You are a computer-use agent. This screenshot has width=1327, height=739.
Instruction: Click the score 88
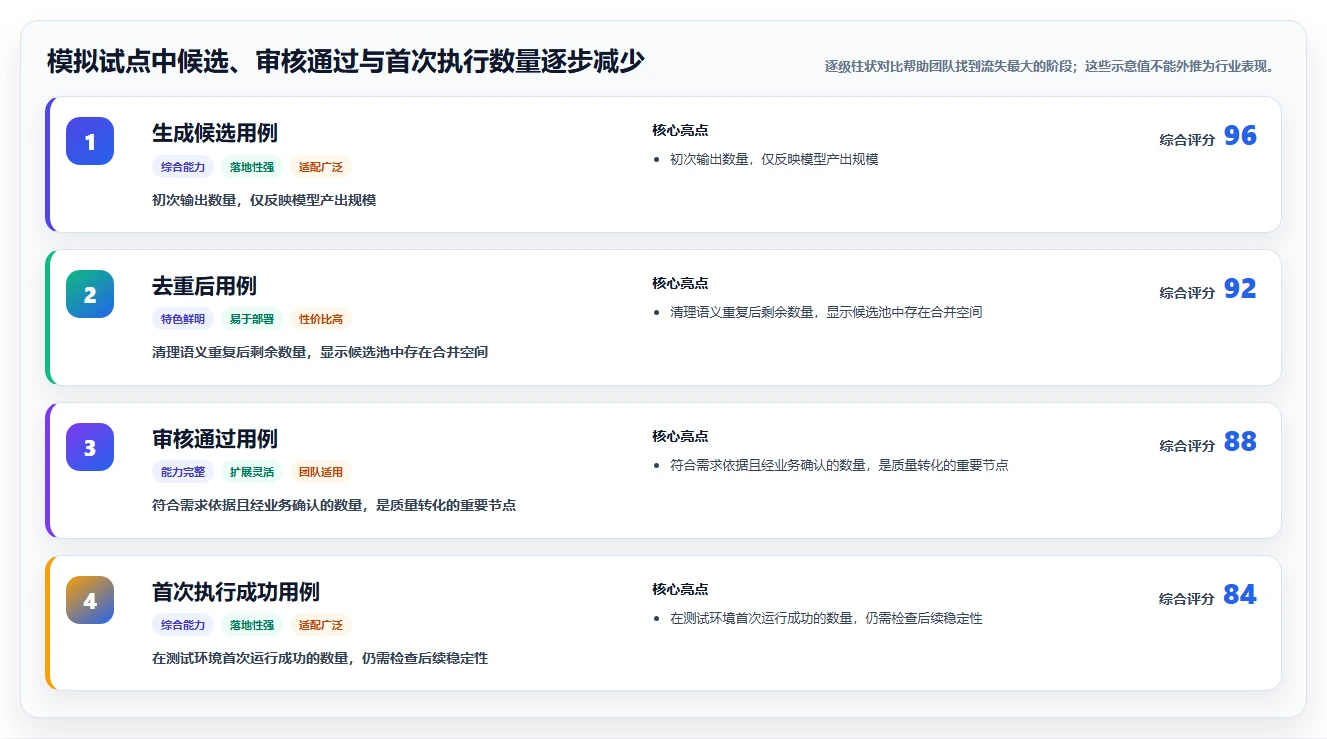[1240, 442]
